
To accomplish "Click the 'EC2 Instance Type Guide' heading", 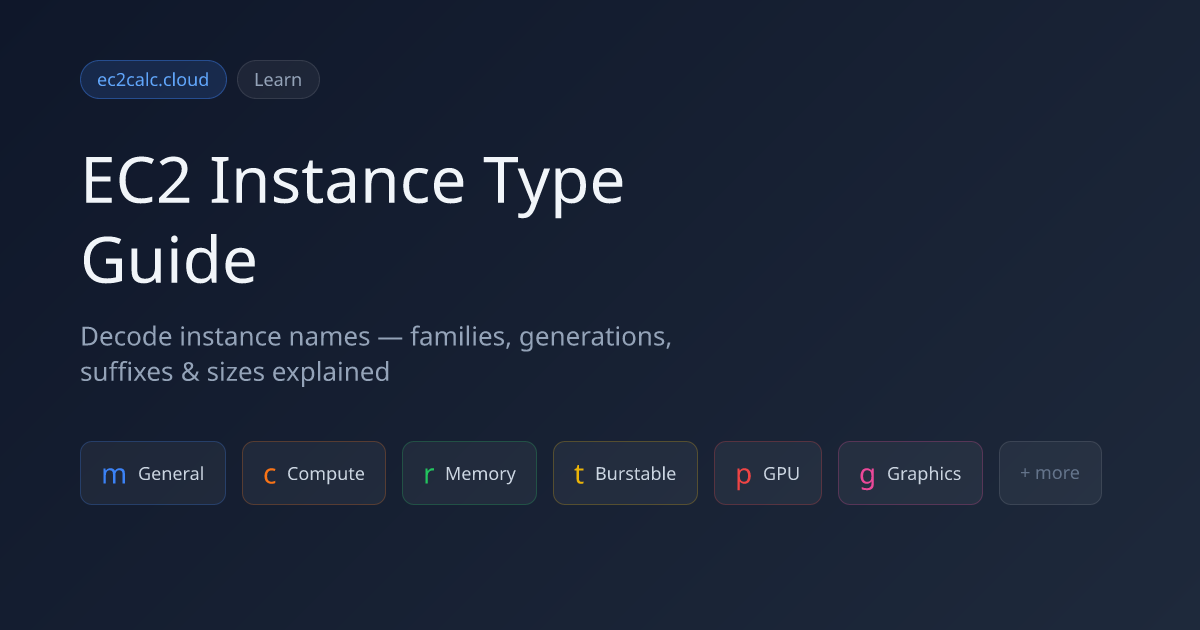I will point(352,221).
